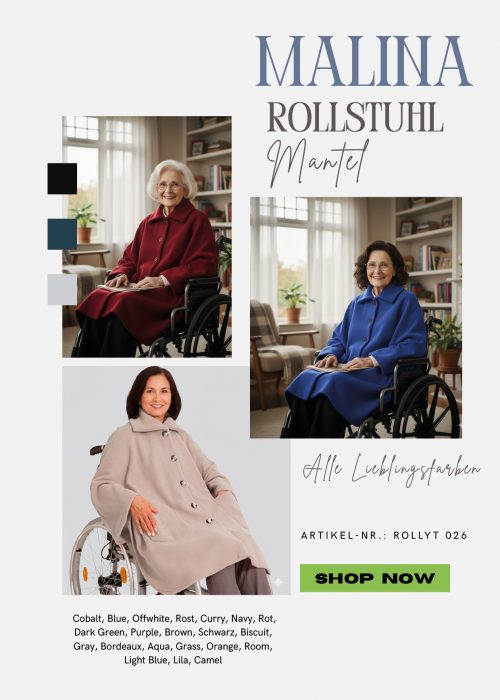Click the Artikel-Nr. ROLLYT 026 label

pyautogui.click(x=384, y=535)
